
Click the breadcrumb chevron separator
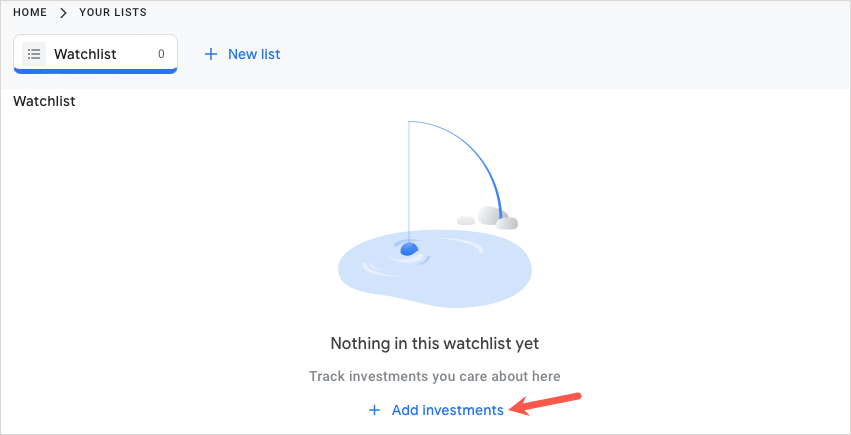click(63, 13)
